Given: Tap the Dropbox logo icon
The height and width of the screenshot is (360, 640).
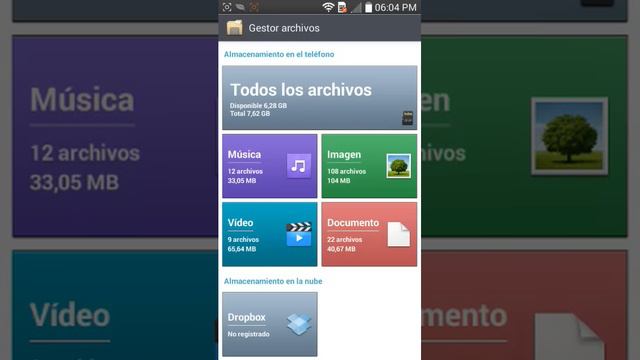Looking at the screenshot, I should 299,324.
